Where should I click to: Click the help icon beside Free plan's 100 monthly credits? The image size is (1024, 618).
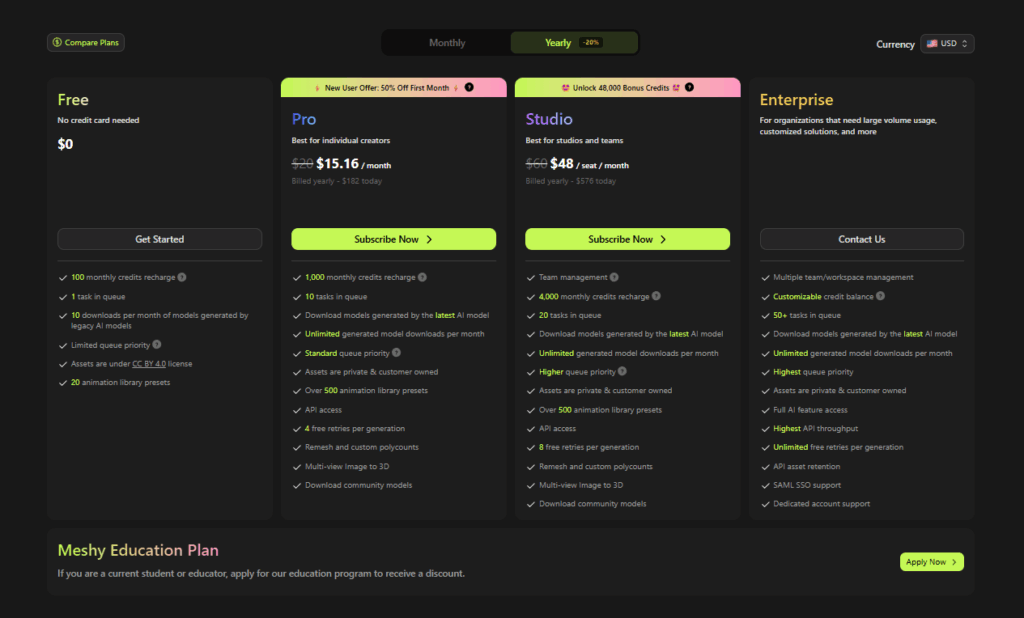pos(182,277)
